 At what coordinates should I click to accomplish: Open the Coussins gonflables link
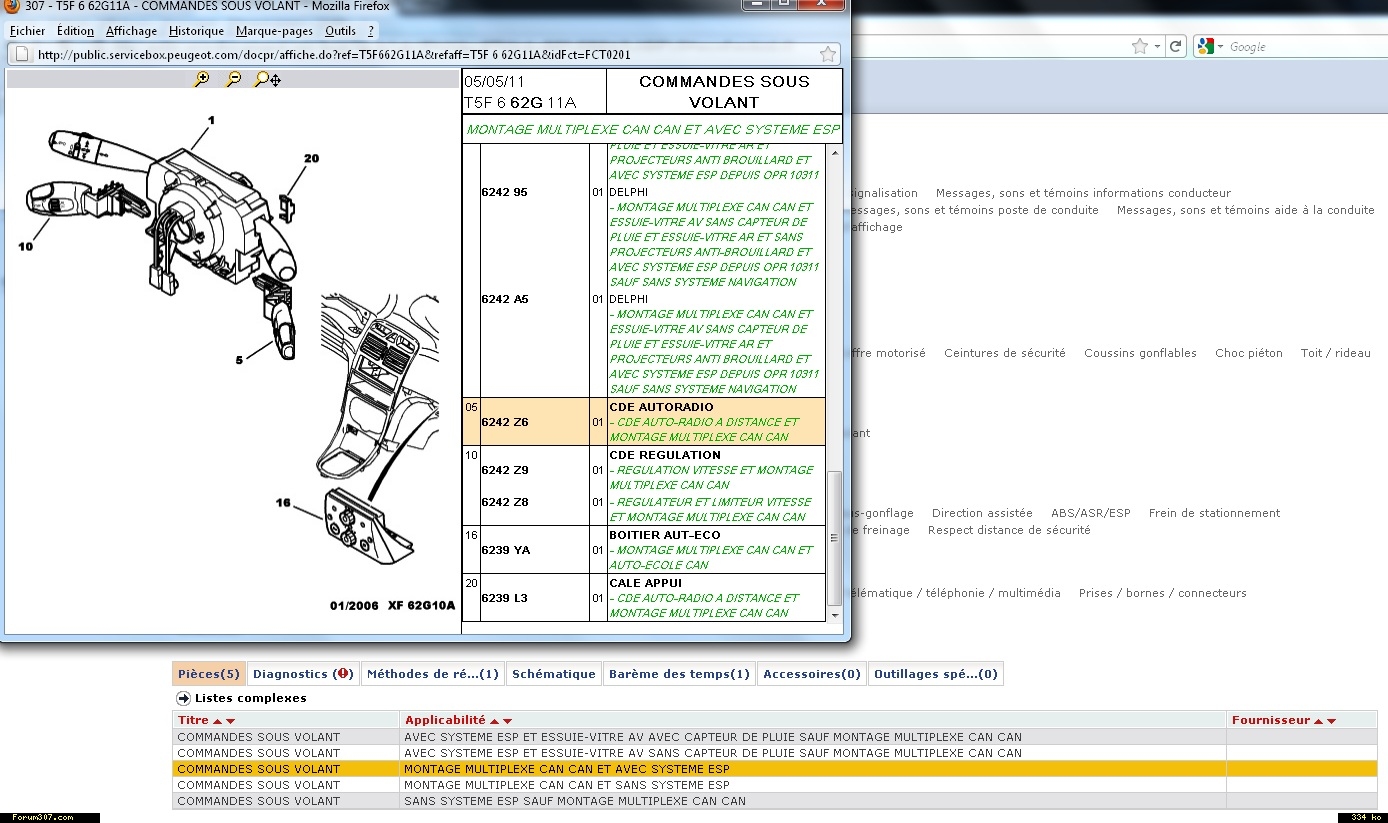pyautogui.click(x=1140, y=353)
